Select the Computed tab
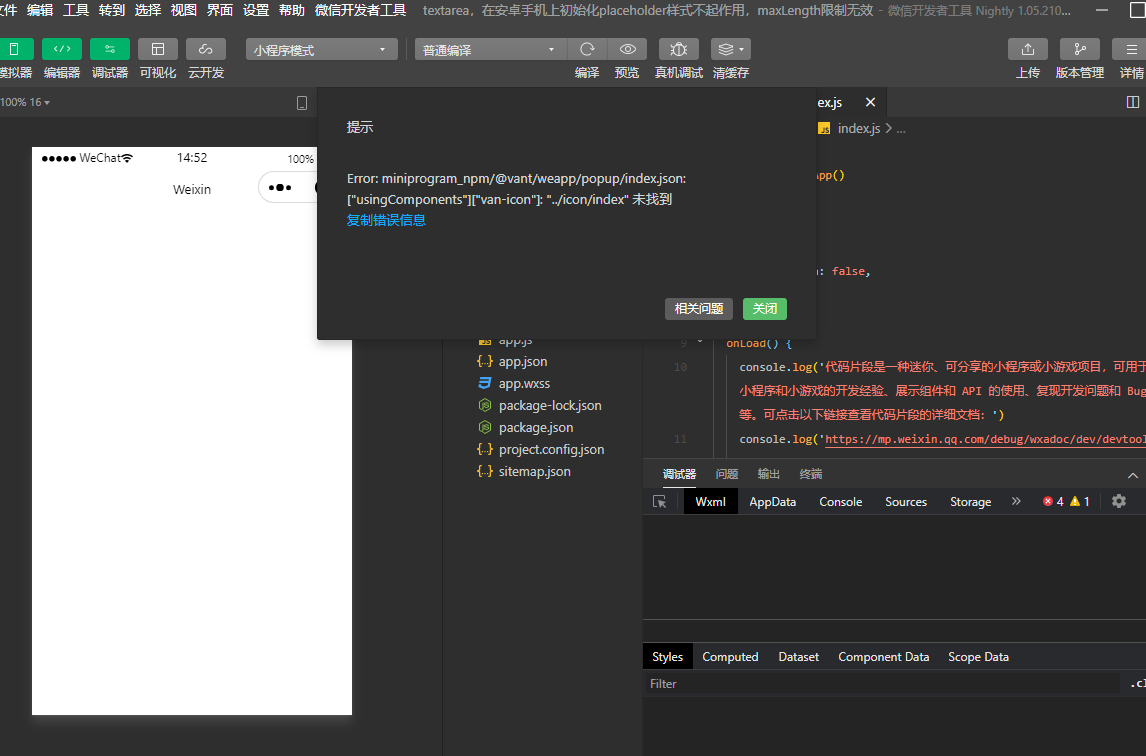 (730, 657)
